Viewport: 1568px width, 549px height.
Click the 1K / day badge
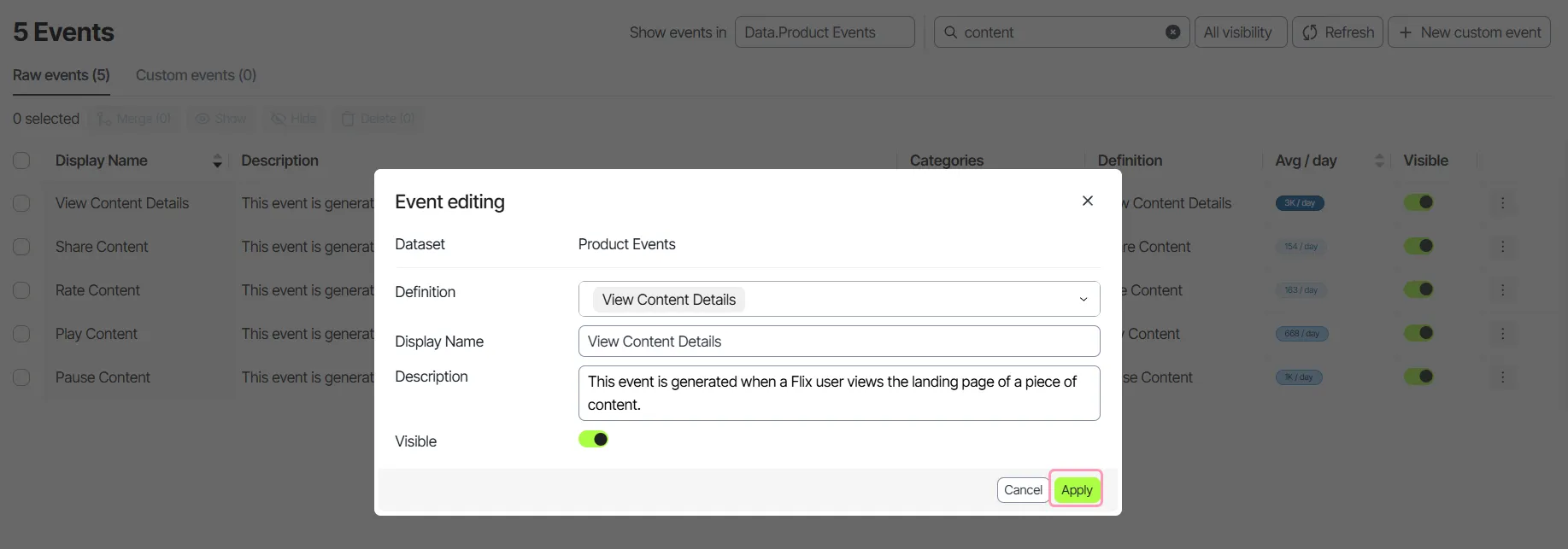coord(1299,377)
